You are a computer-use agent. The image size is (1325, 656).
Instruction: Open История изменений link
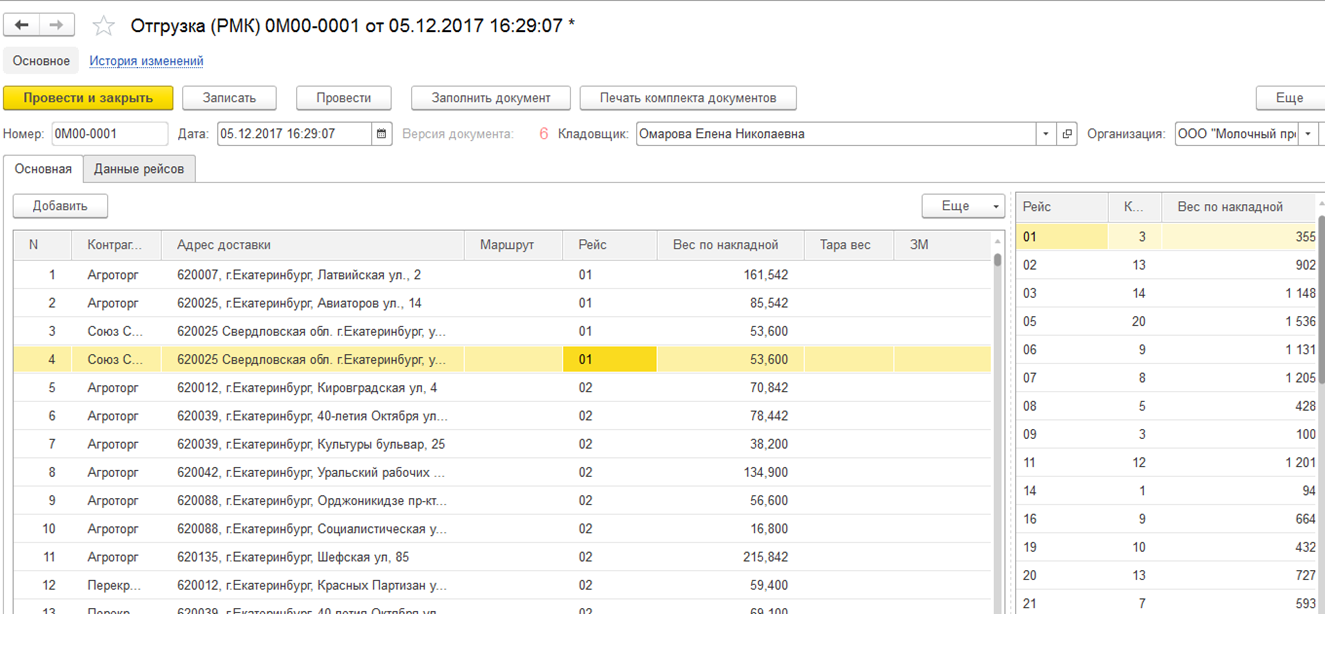pyautogui.click(x=146, y=61)
